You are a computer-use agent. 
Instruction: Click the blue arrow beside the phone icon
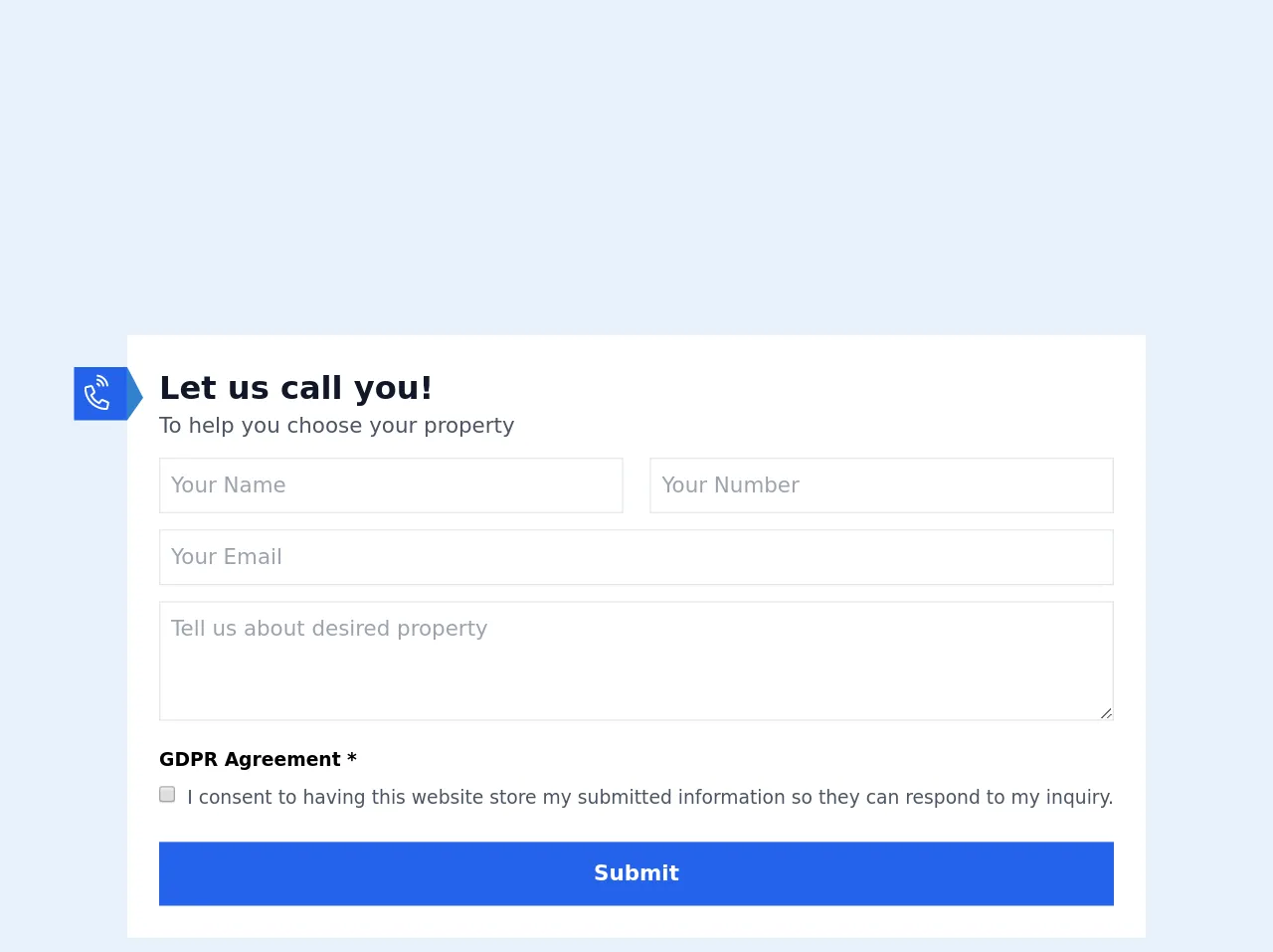(x=135, y=395)
